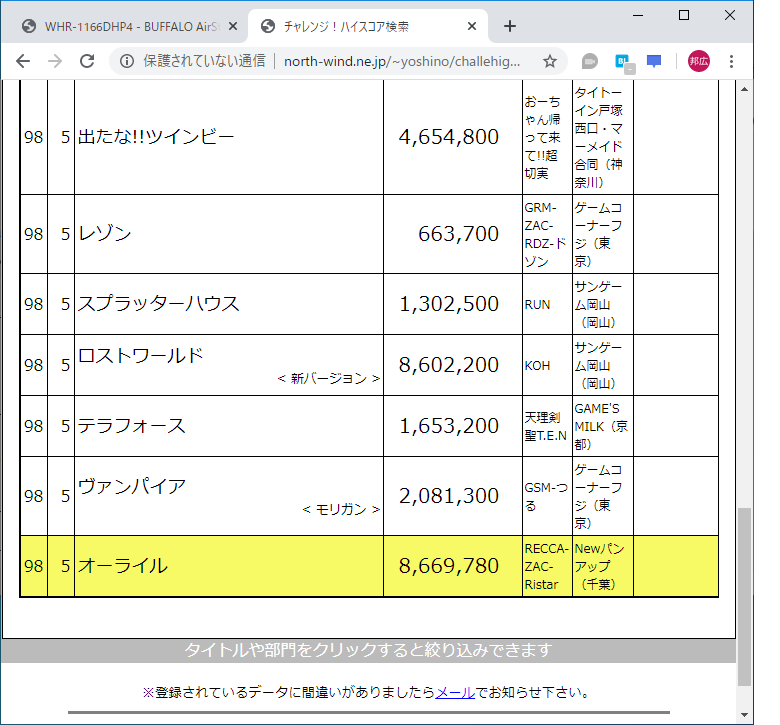Filter by category ＜ 新バージョン ＞
Image resolution: width=780 pixels, height=725 pixels.
[x=329, y=379]
